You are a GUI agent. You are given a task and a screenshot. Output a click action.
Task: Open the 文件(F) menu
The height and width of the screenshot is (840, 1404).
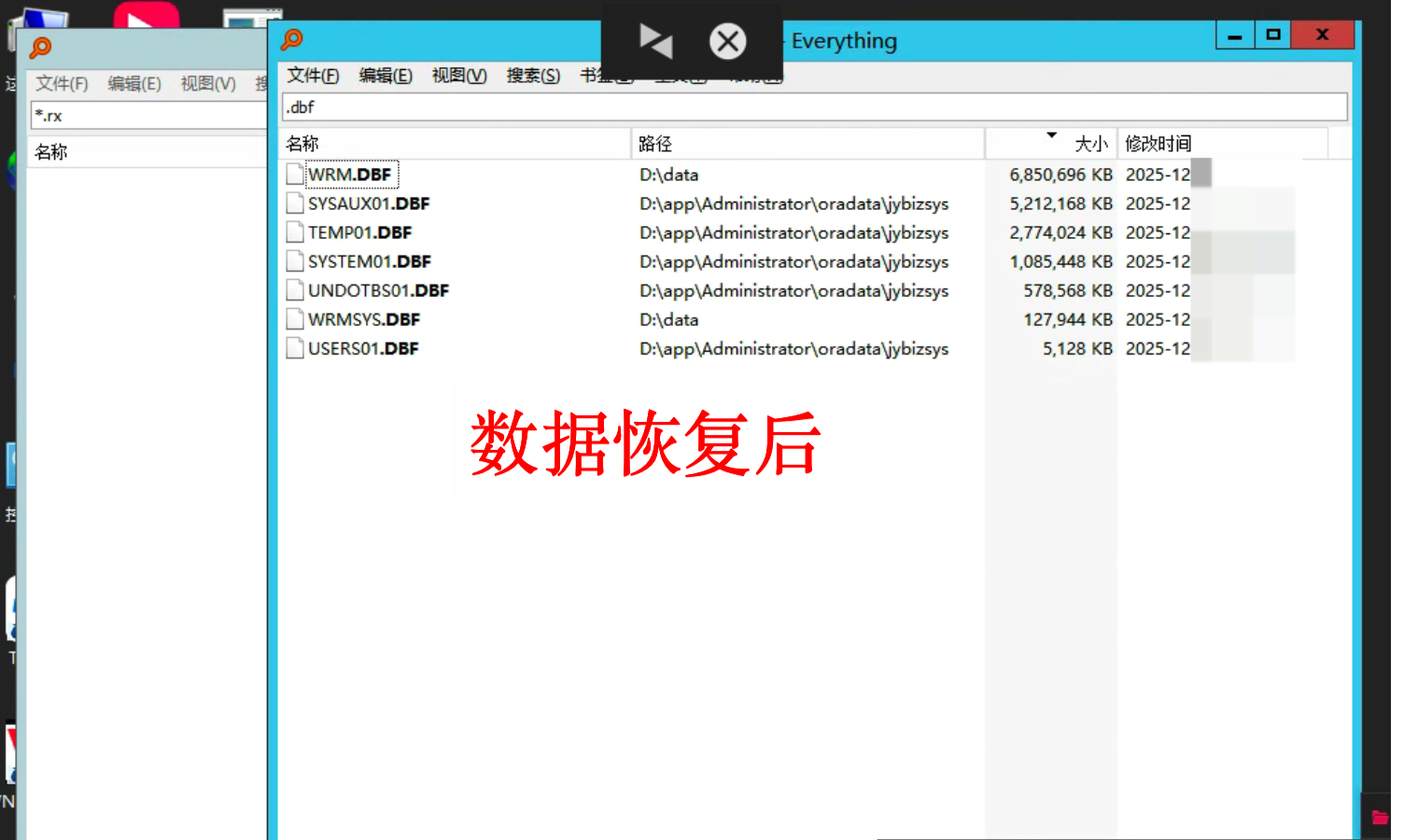coord(313,76)
